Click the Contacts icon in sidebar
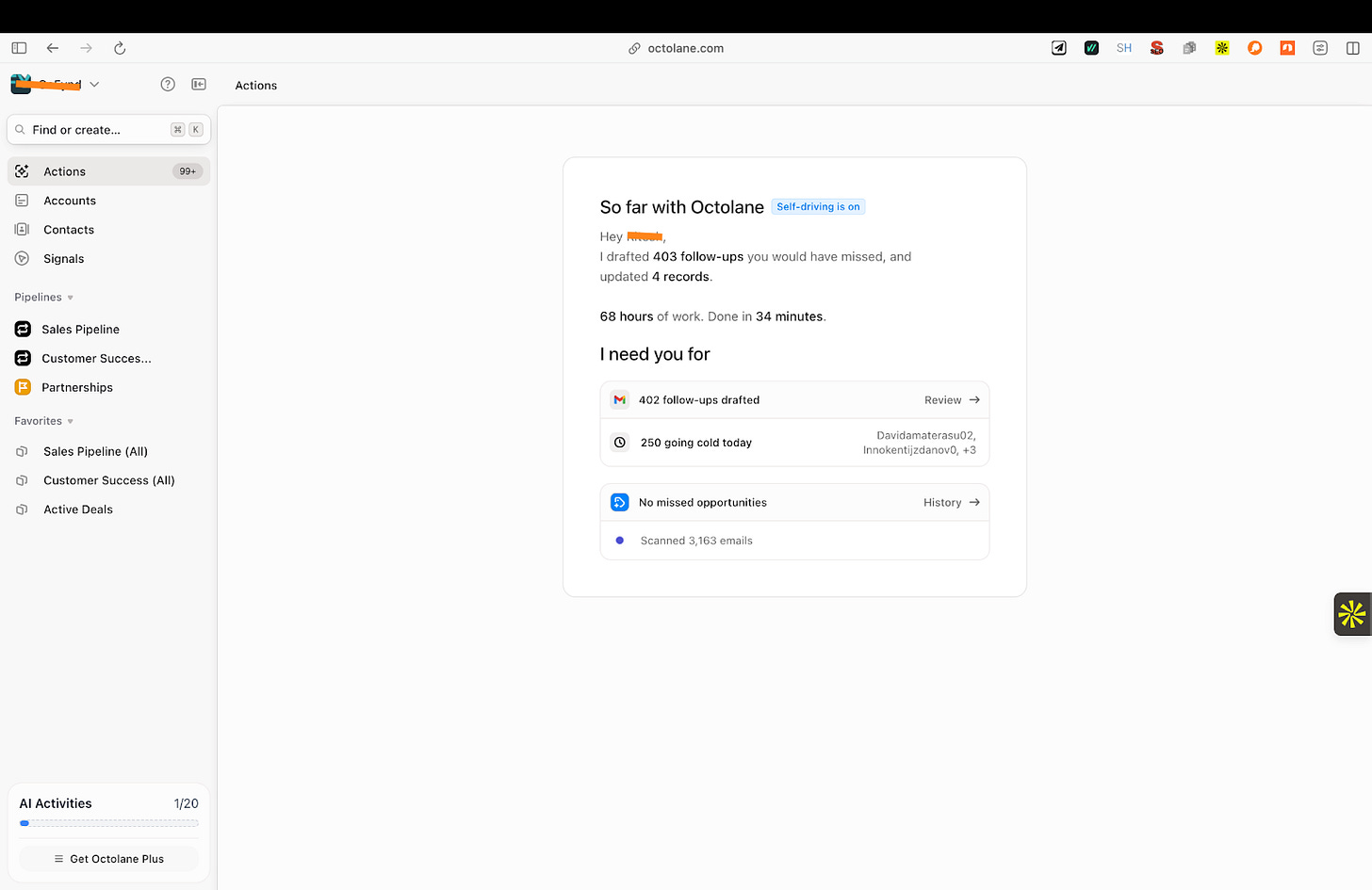Viewport: 1372px width, 890px height. pyautogui.click(x=22, y=229)
